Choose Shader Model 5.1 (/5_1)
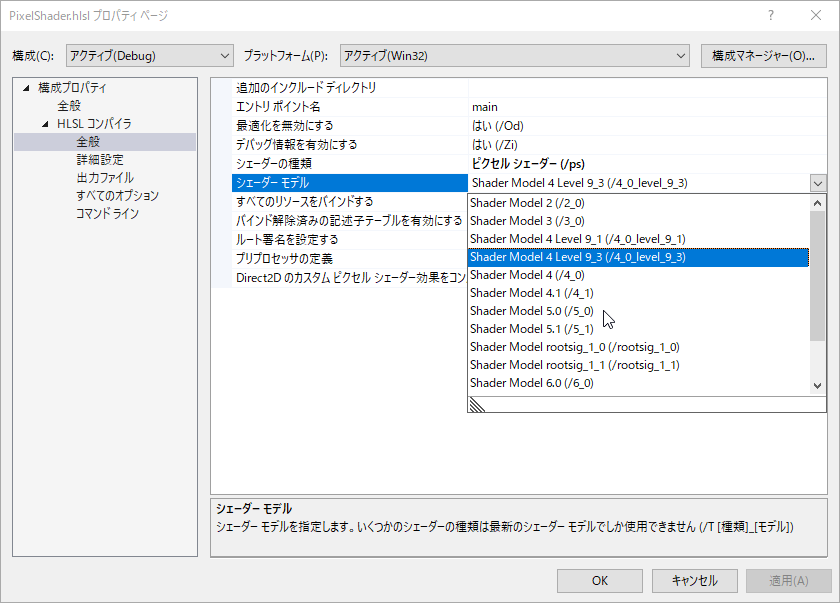 point(638,329)
